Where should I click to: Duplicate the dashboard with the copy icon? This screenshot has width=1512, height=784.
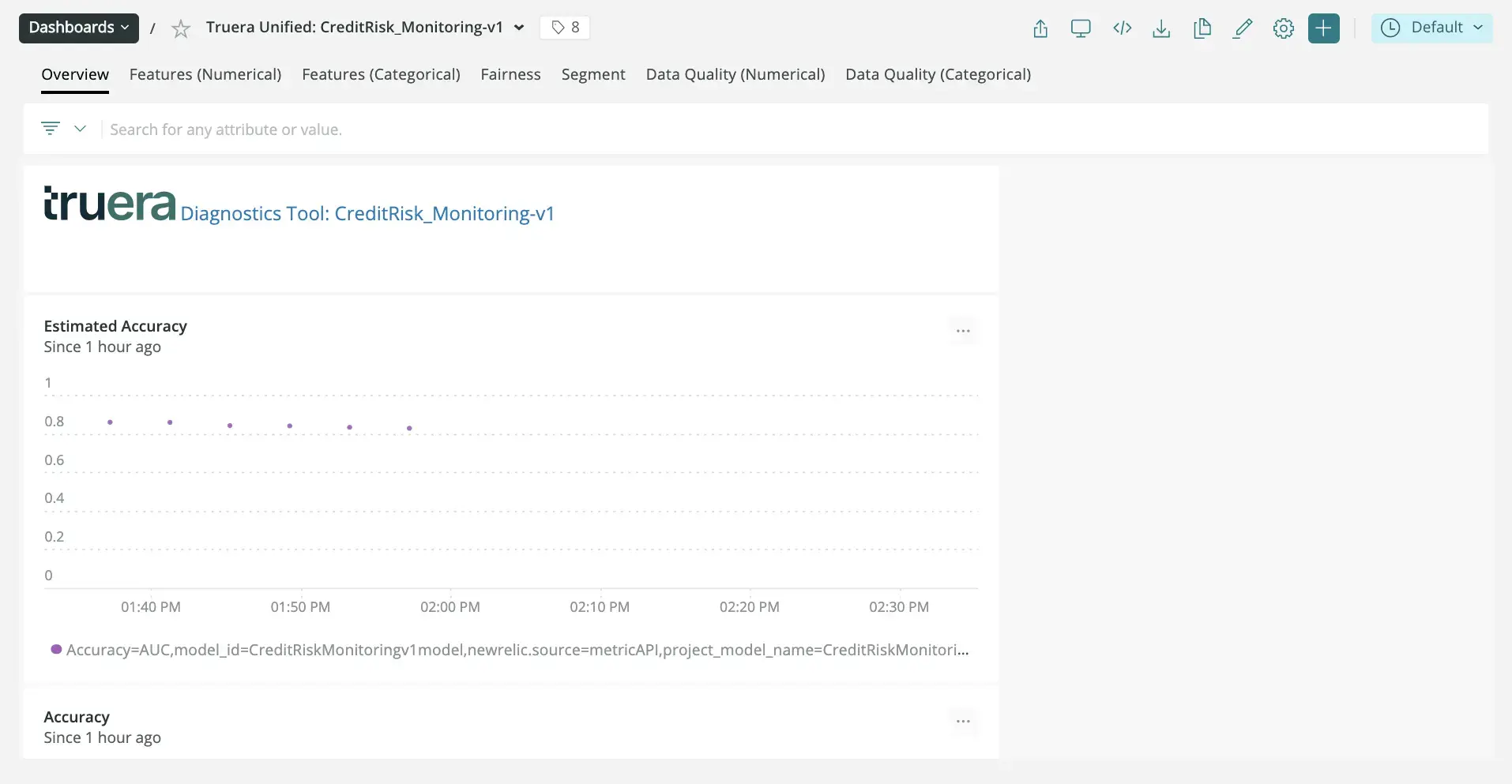(1202, 28)
